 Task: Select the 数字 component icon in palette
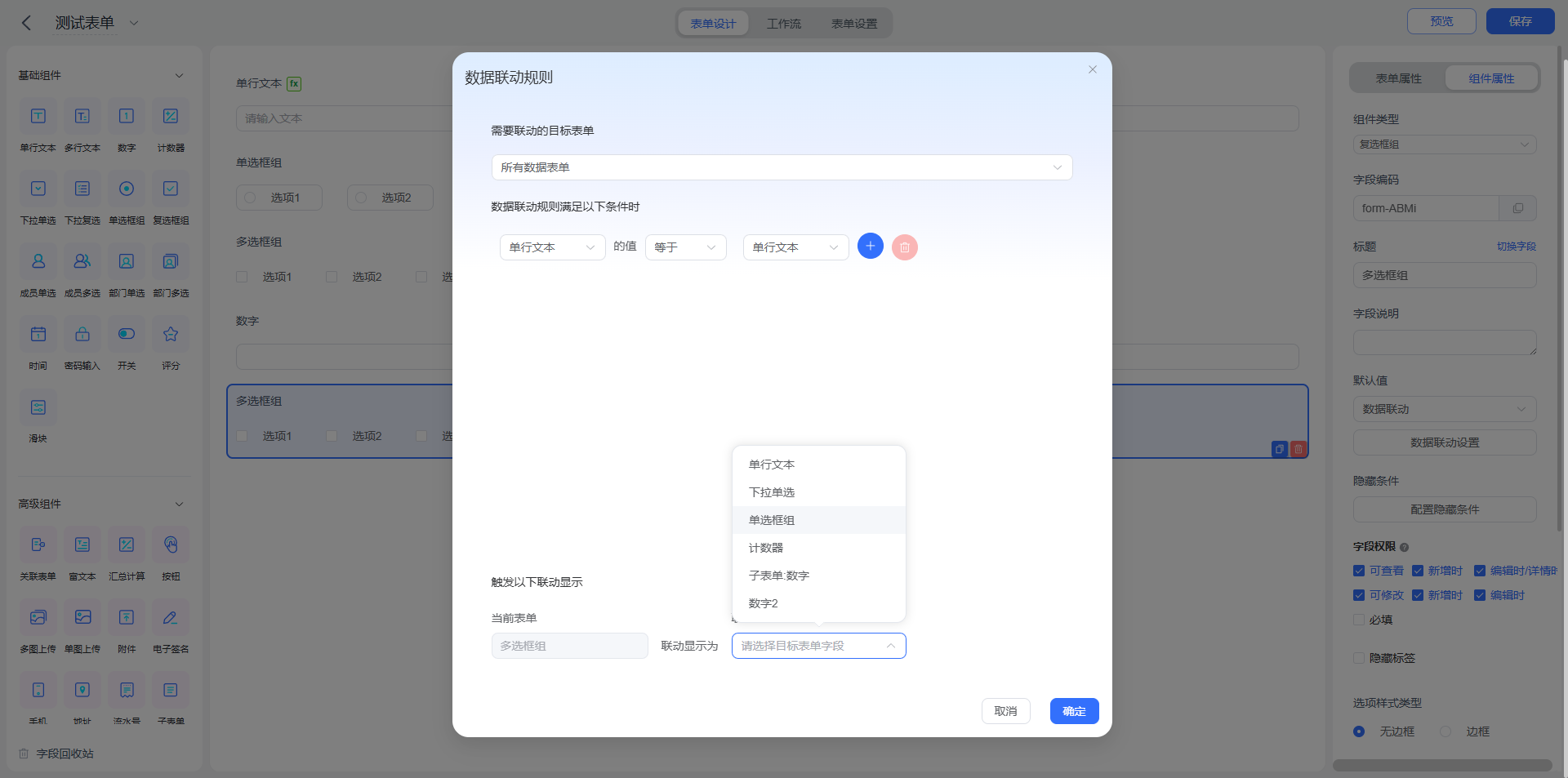[127, 116]
